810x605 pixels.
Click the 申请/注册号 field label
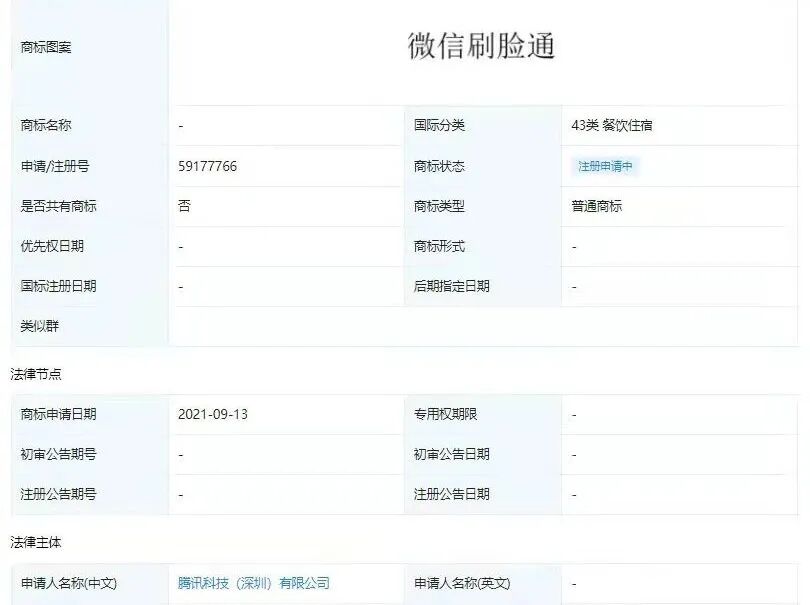55,166
